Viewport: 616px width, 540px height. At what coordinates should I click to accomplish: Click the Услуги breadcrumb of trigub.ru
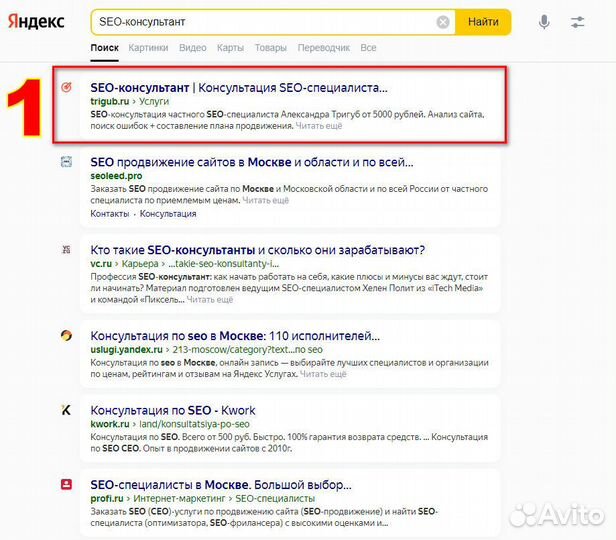click(154, 101)
